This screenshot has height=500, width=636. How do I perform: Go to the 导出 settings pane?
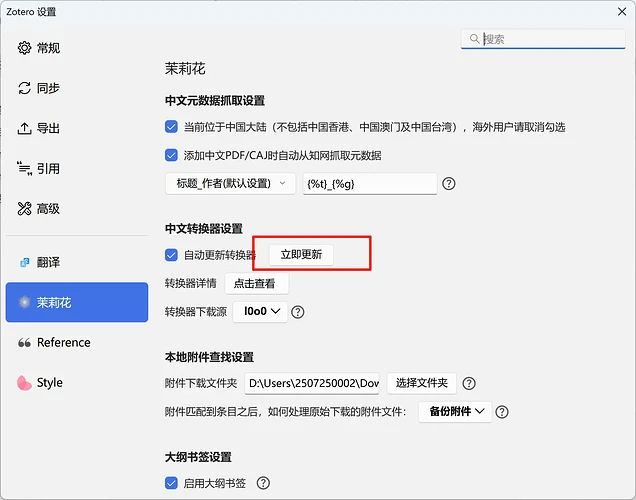(77, 128)
